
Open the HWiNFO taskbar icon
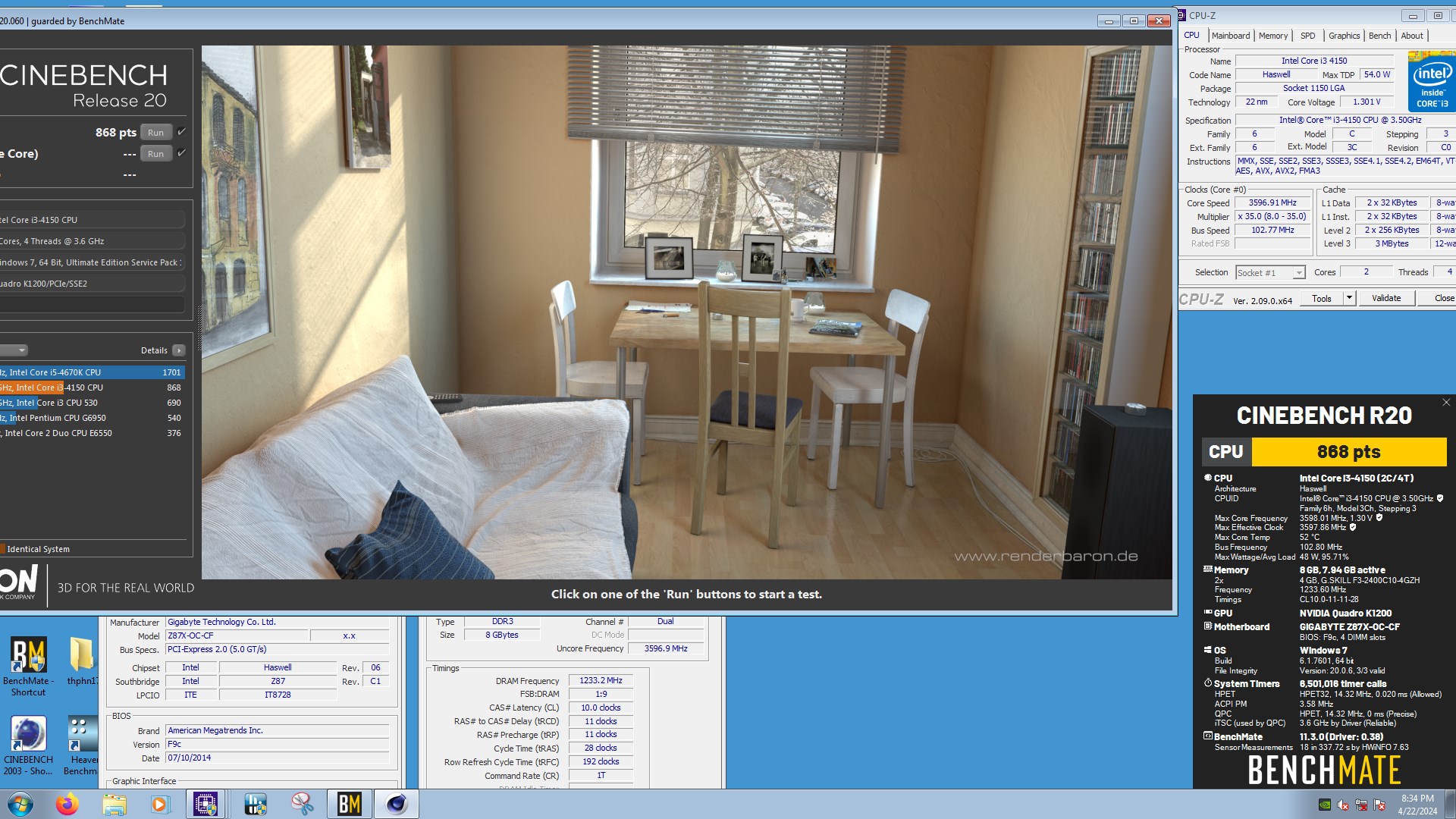256,804
